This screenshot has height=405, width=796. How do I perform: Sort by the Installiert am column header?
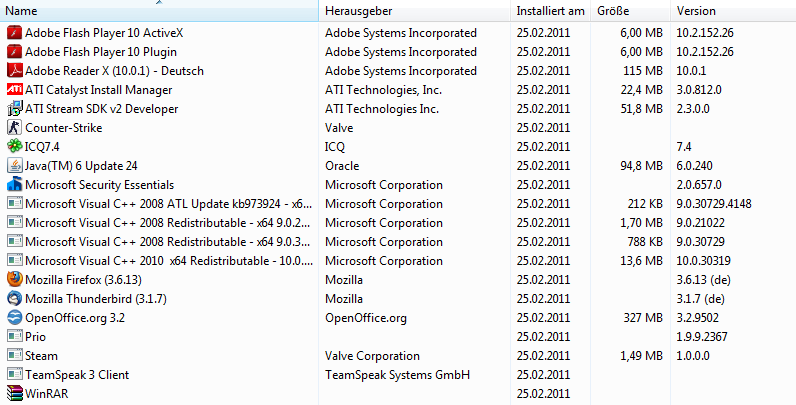(551, 11)
